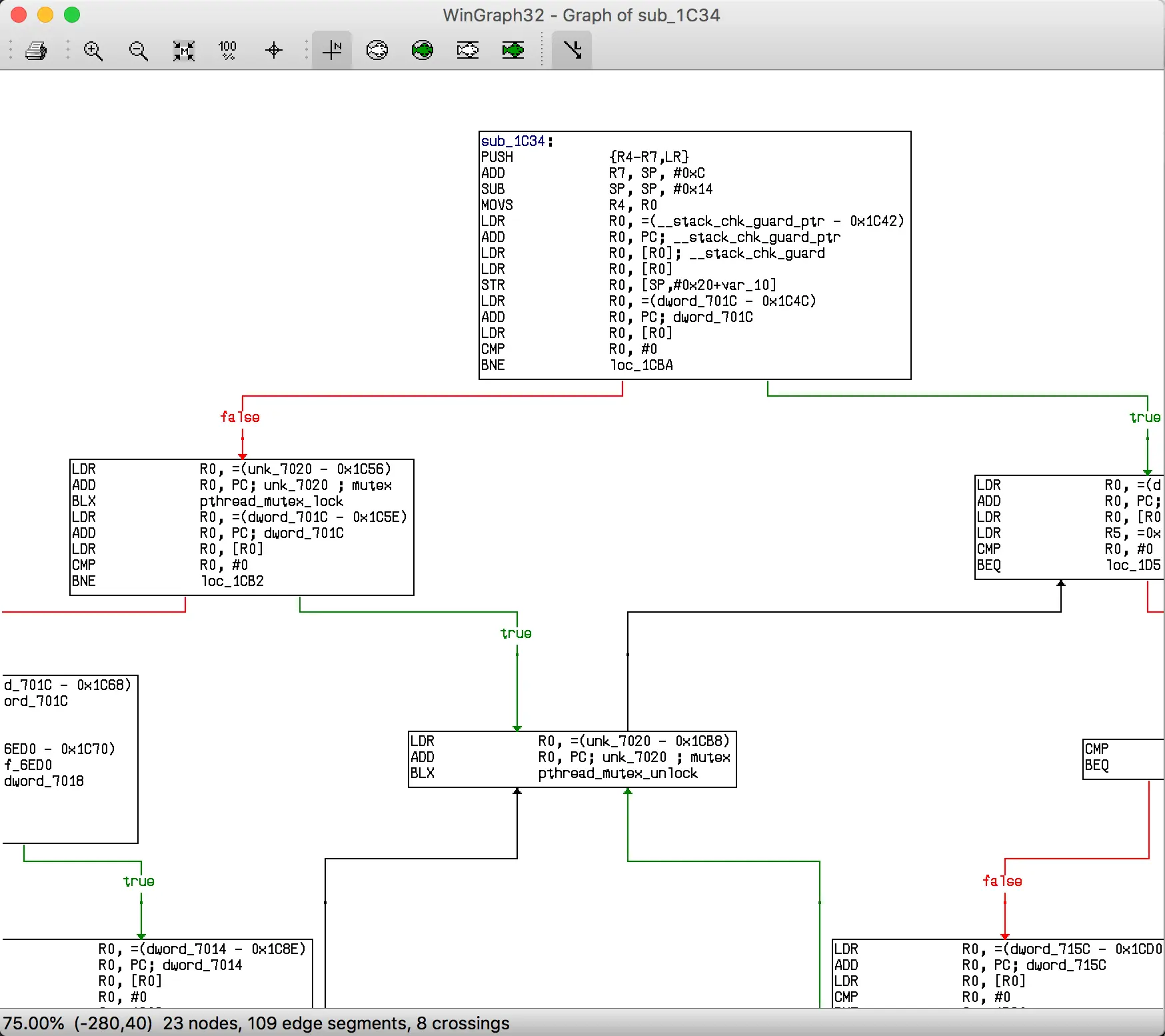Image resolution: width=1165 pixels, height=1036 pixels.
Task: Select the white cartesian fisheye view
Action: [x=468, y=50]
